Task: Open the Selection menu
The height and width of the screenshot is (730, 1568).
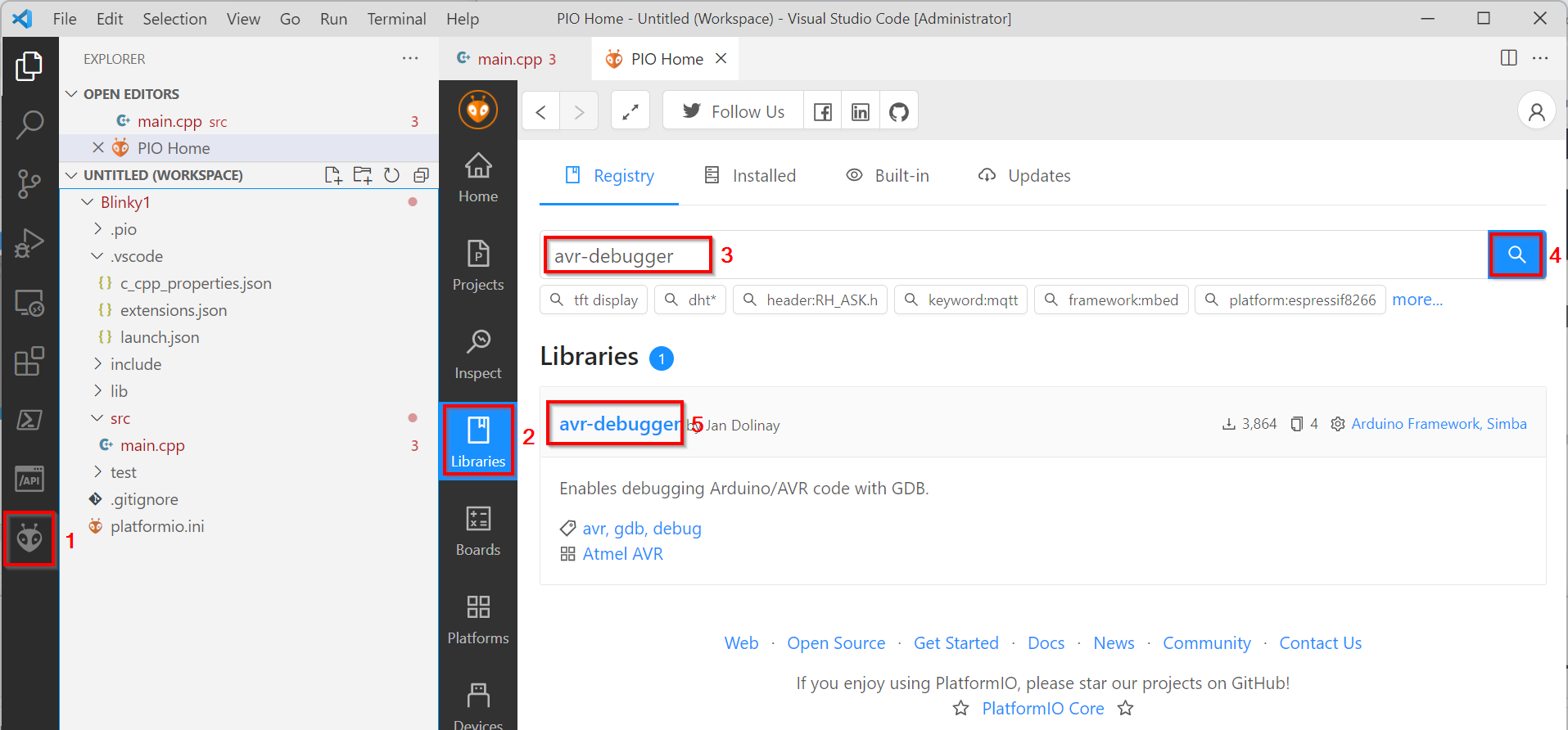Action: pyautogui.click(x=174, y=19)
